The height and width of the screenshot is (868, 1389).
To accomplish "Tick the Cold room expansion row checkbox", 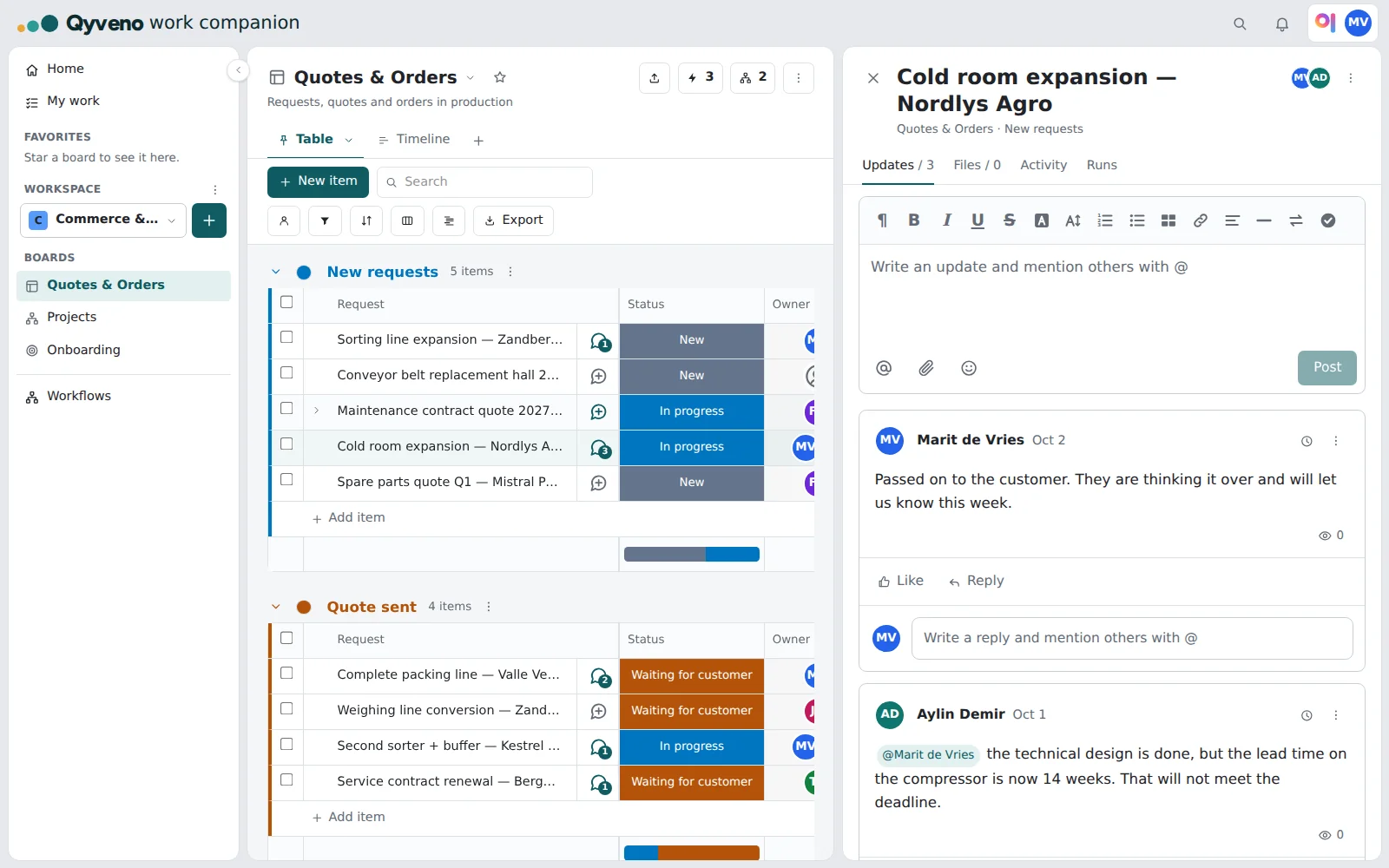I will [286, 444].
